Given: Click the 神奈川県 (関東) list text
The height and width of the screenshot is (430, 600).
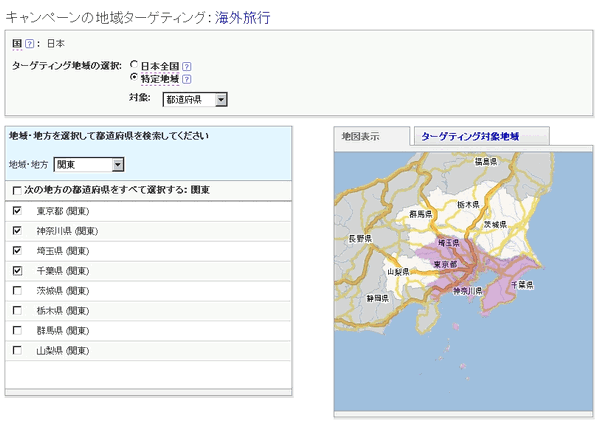Looking at the screenshot, I should pos(67,231).
